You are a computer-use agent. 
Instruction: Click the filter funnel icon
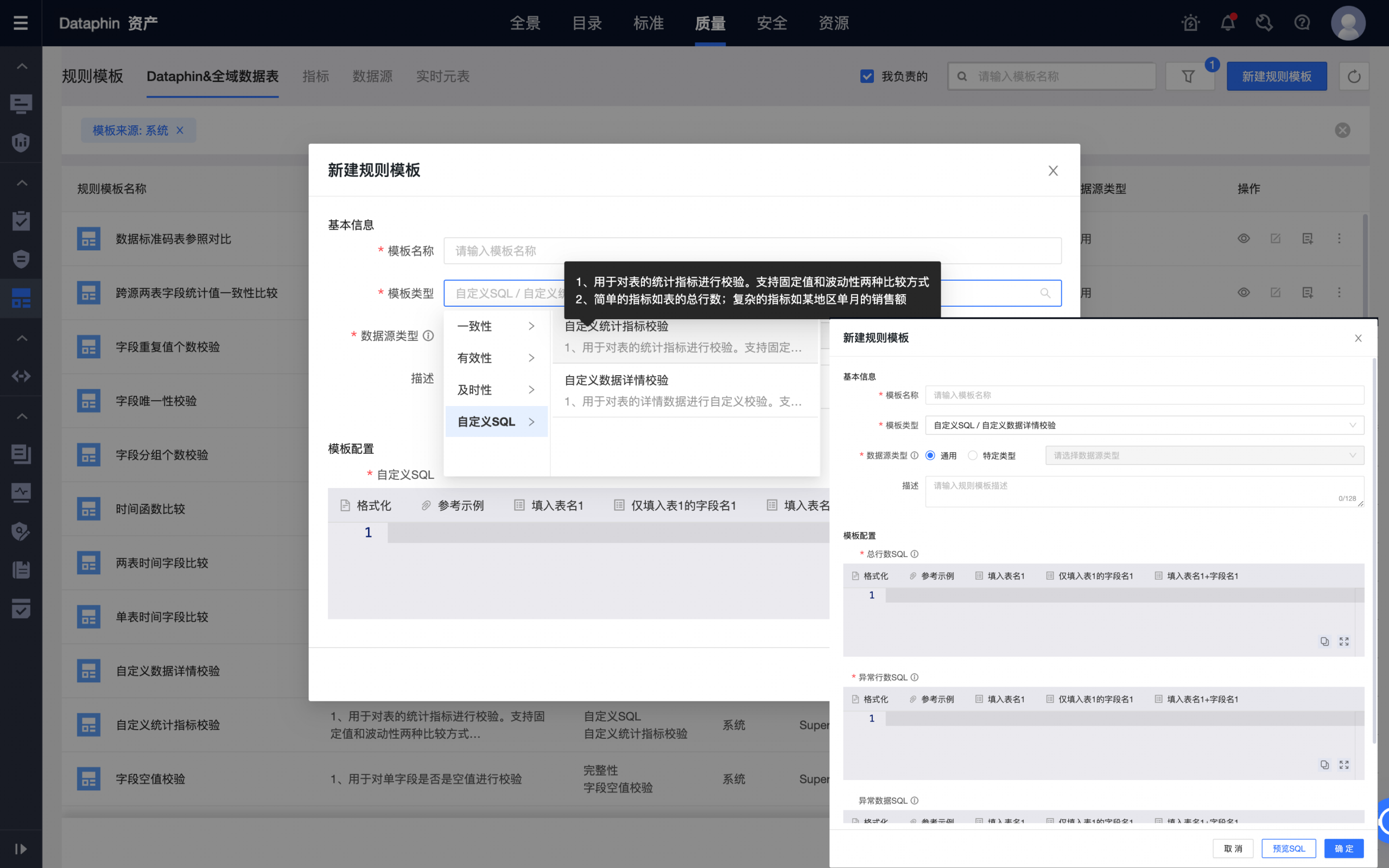coord(1188,77)
